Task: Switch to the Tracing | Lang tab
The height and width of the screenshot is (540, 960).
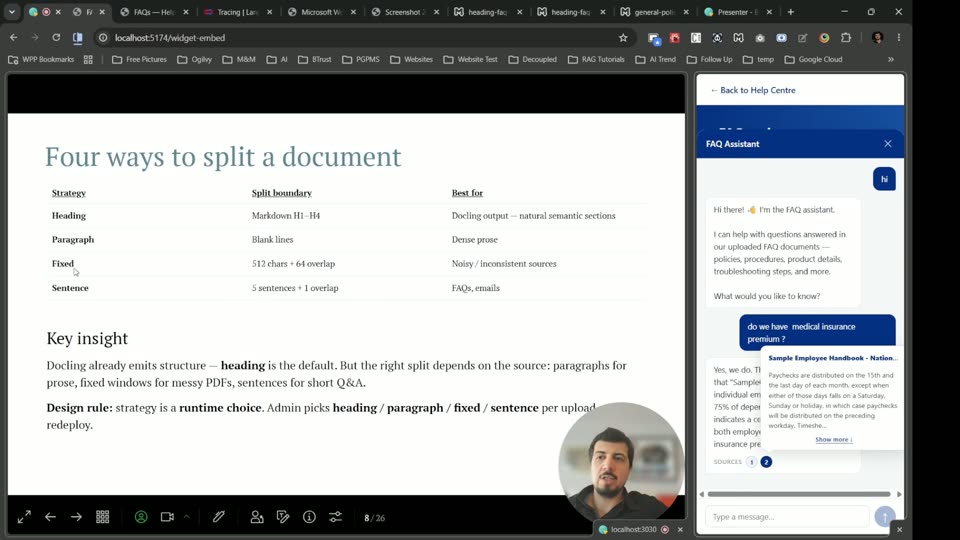Action: click(238, 12)
